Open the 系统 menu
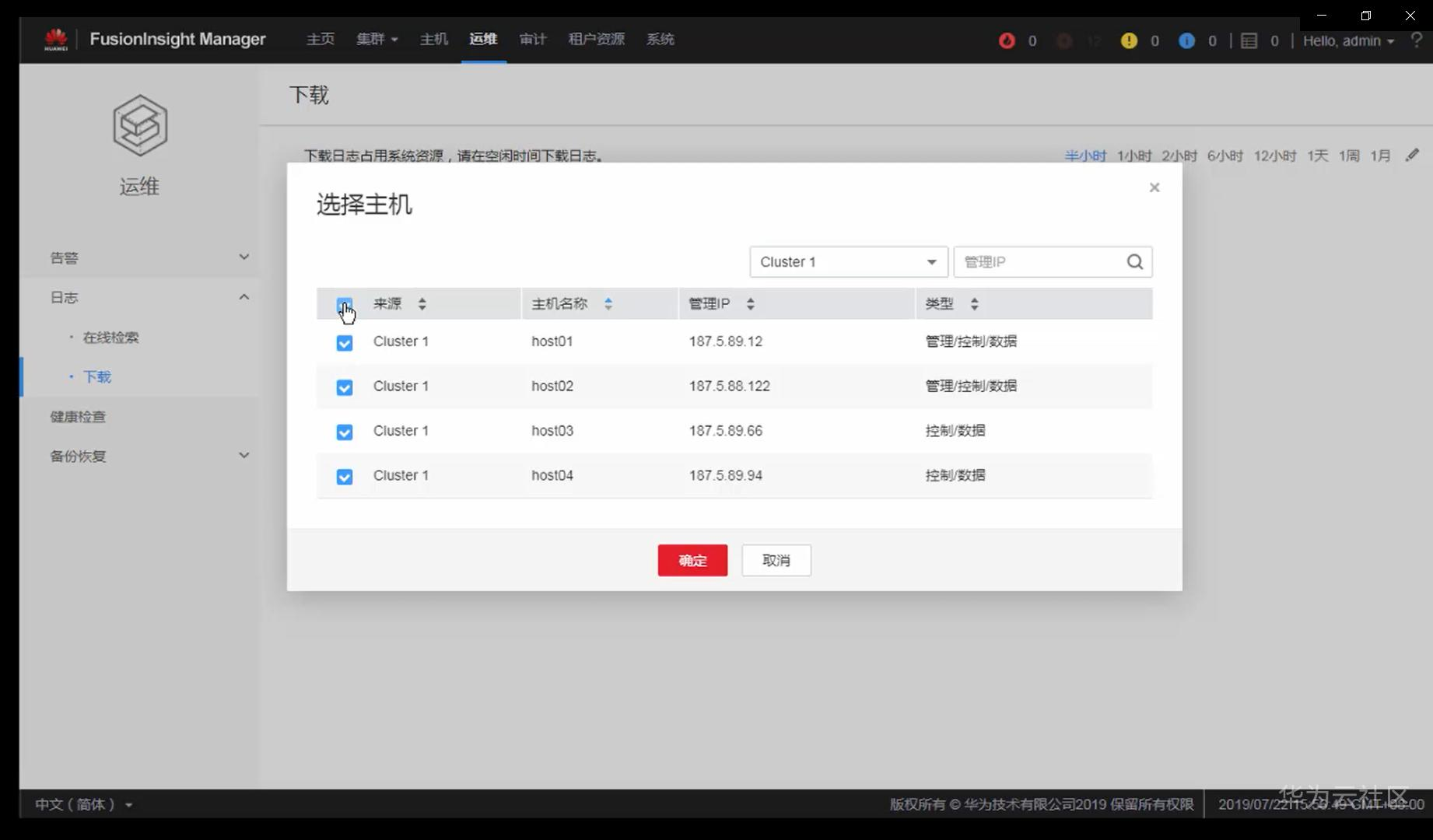This screenshot has height=840, width=1433. (660, 39)
